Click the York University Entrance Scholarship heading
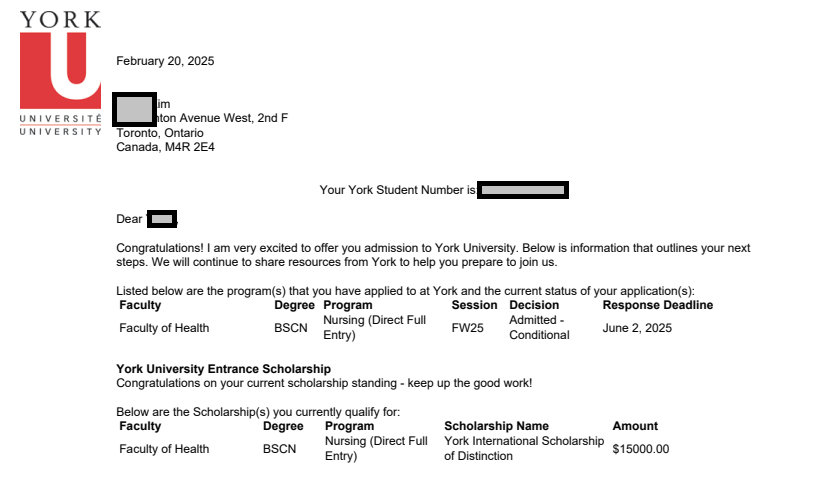This screenshot has width=827, height=489. pos(223,369)
